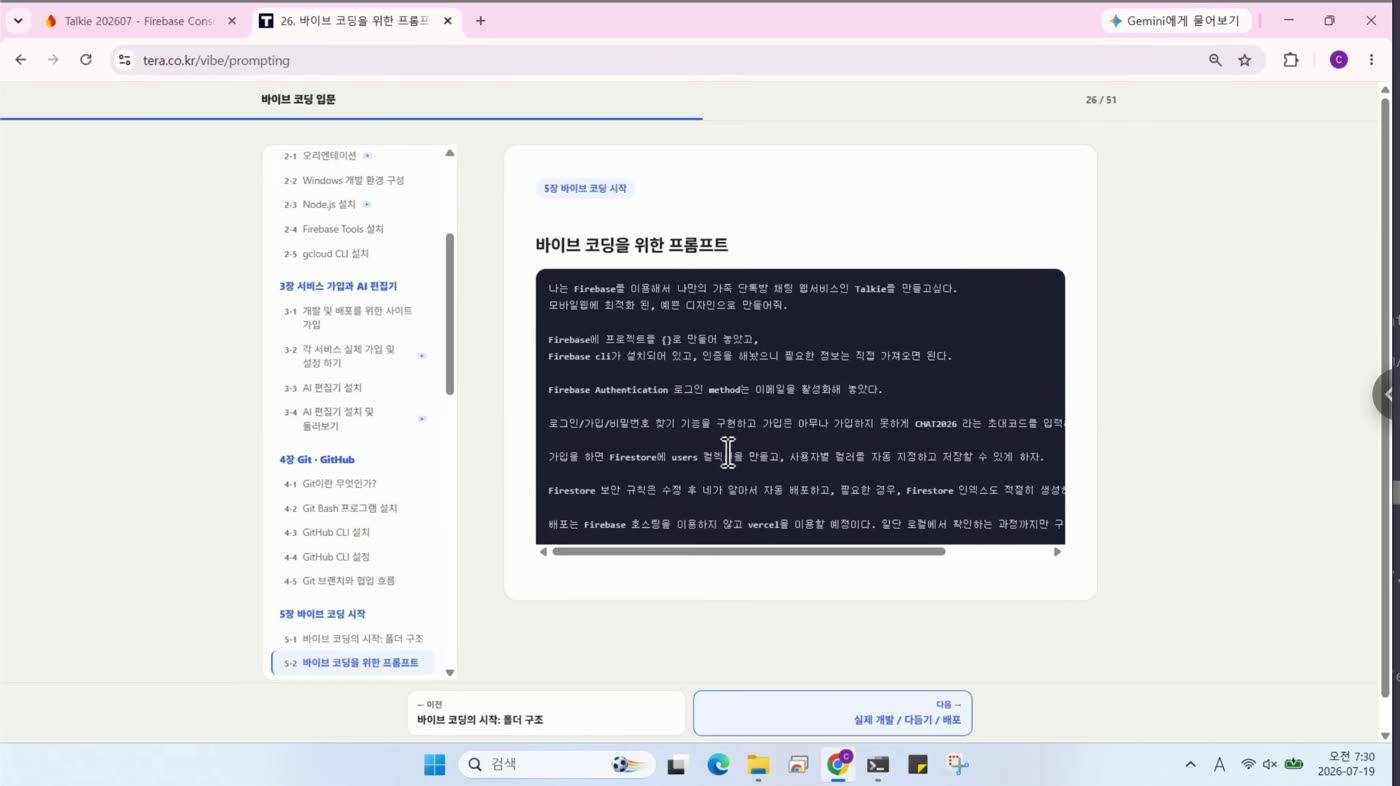The height and width of the screenshot is (786, 1400).
Task: Click the 5장 바이브 코딩 시작 badge
Action: pos(585,188)
